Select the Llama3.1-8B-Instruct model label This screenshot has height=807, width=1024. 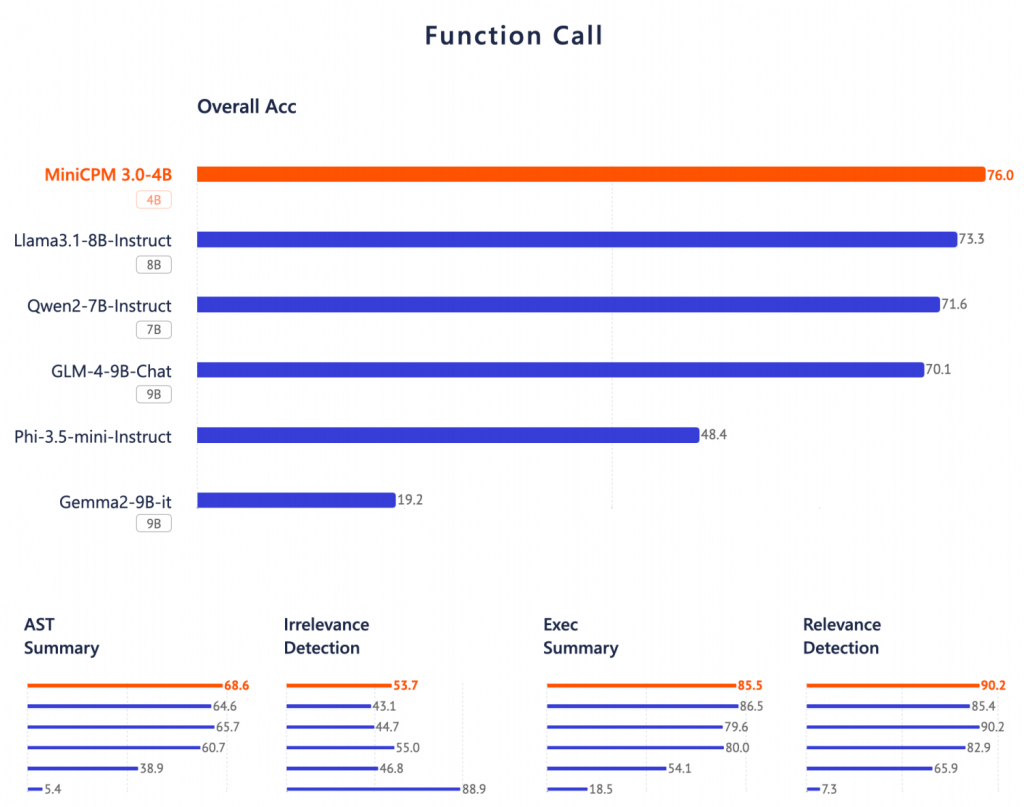pyautogui.click(x=93, y=240)
